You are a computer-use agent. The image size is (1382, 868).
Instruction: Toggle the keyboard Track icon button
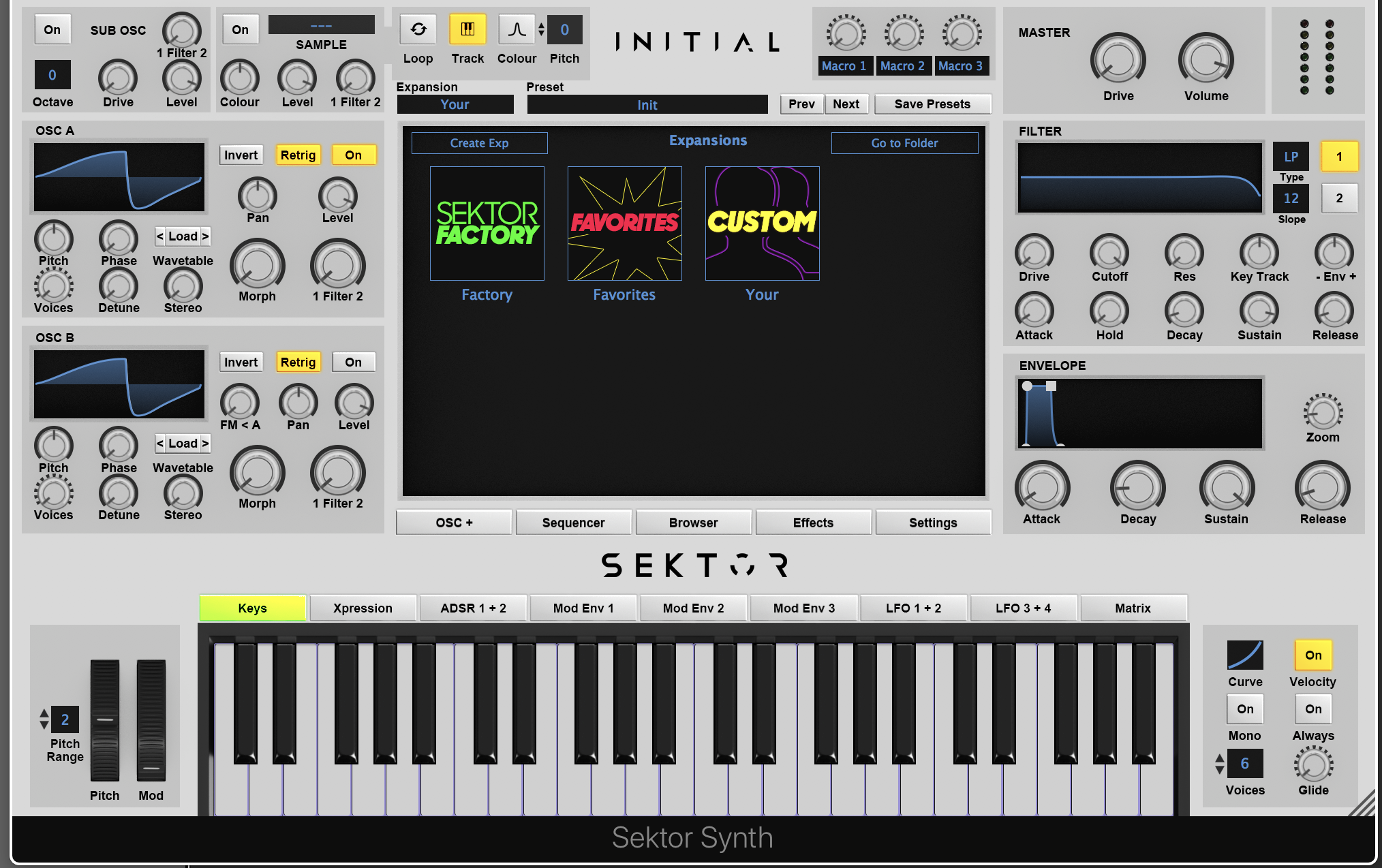click(x=467, y=29)
